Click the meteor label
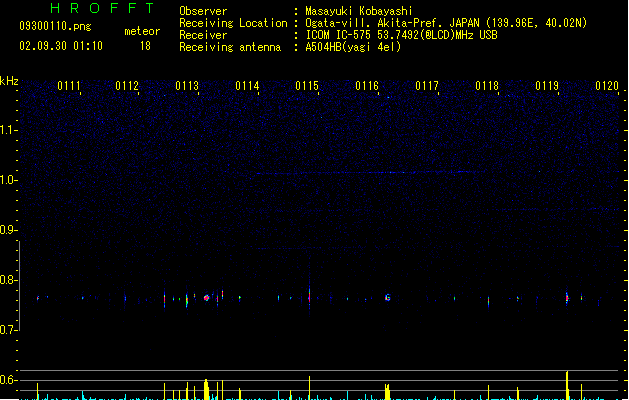Viewport: 629px width, 400px height. coord(142,31)
